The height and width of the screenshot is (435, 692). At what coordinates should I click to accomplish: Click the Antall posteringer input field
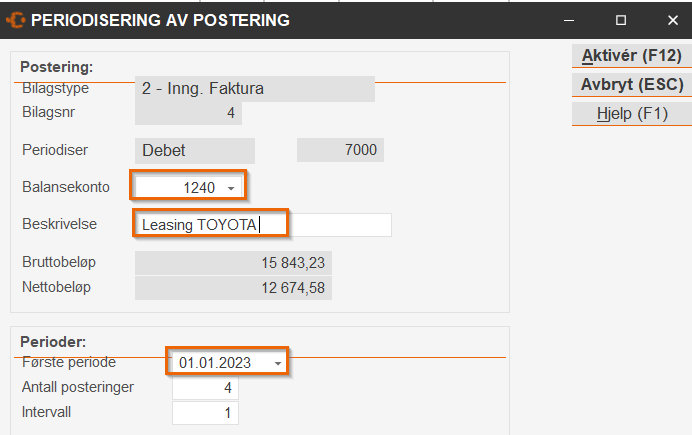pyautogui.click(x=205, y=387)
